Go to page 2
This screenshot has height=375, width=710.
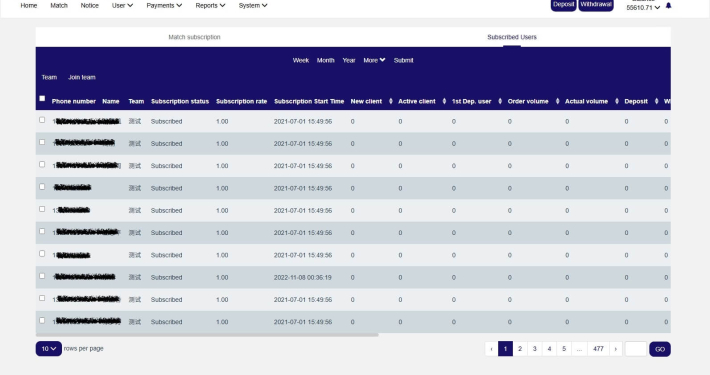click(520, 349)
